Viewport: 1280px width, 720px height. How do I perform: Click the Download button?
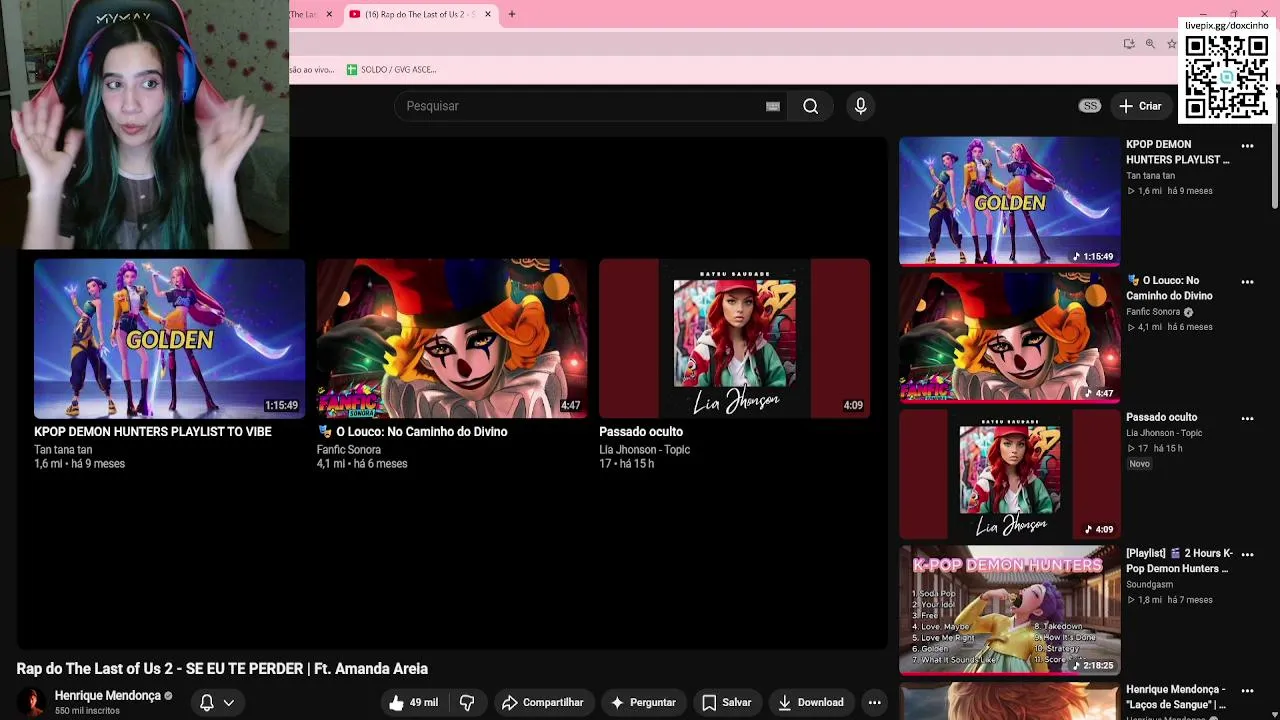(x=811, y=703)
